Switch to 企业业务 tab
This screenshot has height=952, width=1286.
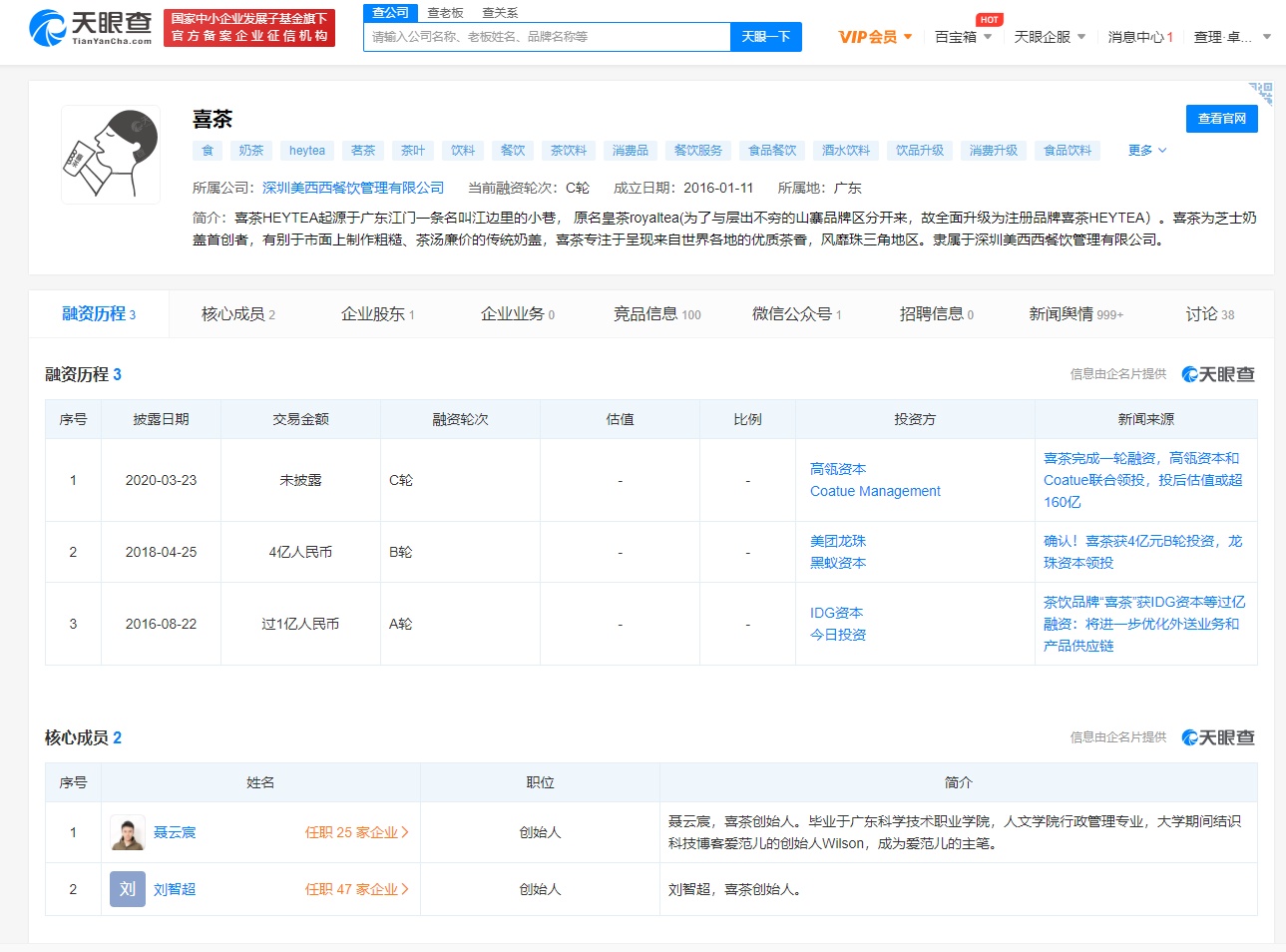(x=518, y=314)
